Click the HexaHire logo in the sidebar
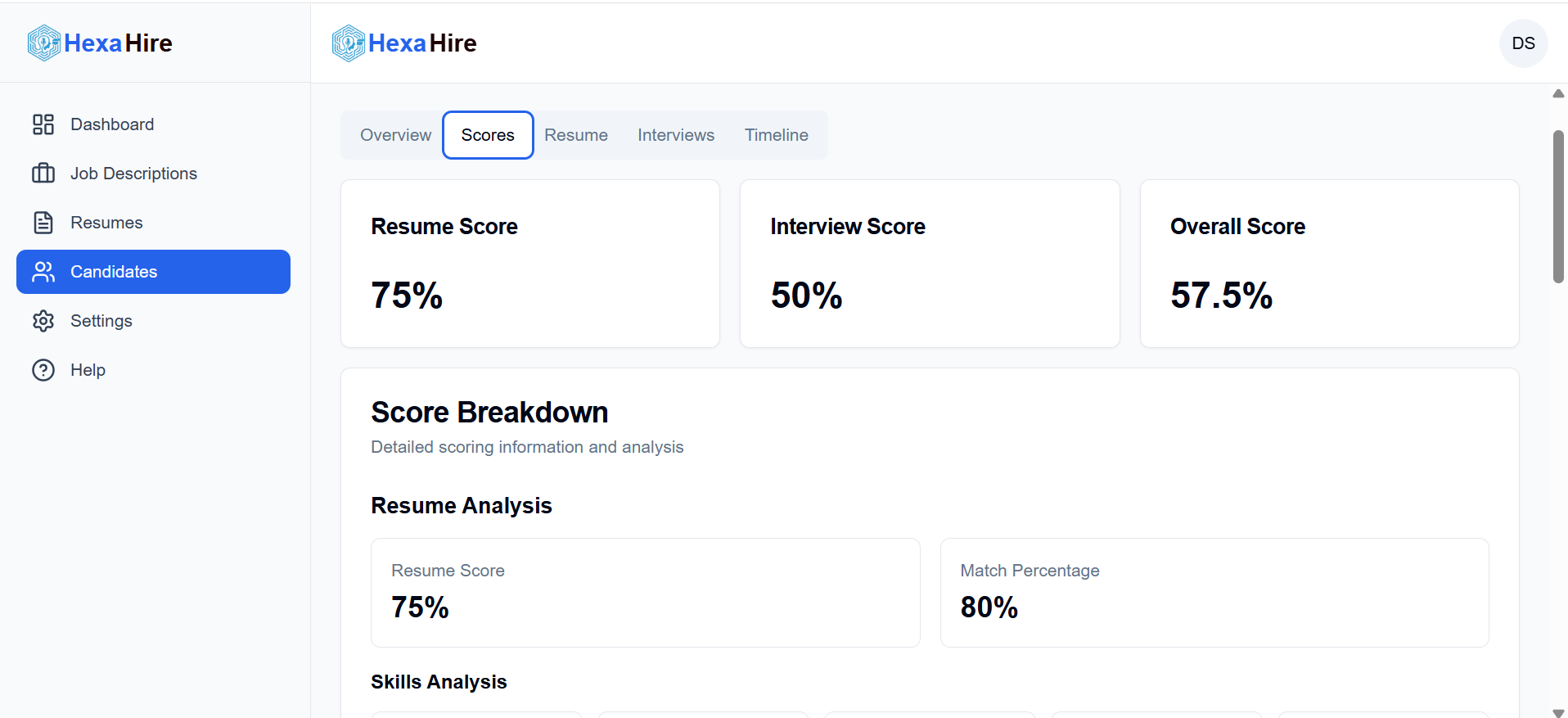The height and width of the screenshot is (718, 1568). coord(98,43)
